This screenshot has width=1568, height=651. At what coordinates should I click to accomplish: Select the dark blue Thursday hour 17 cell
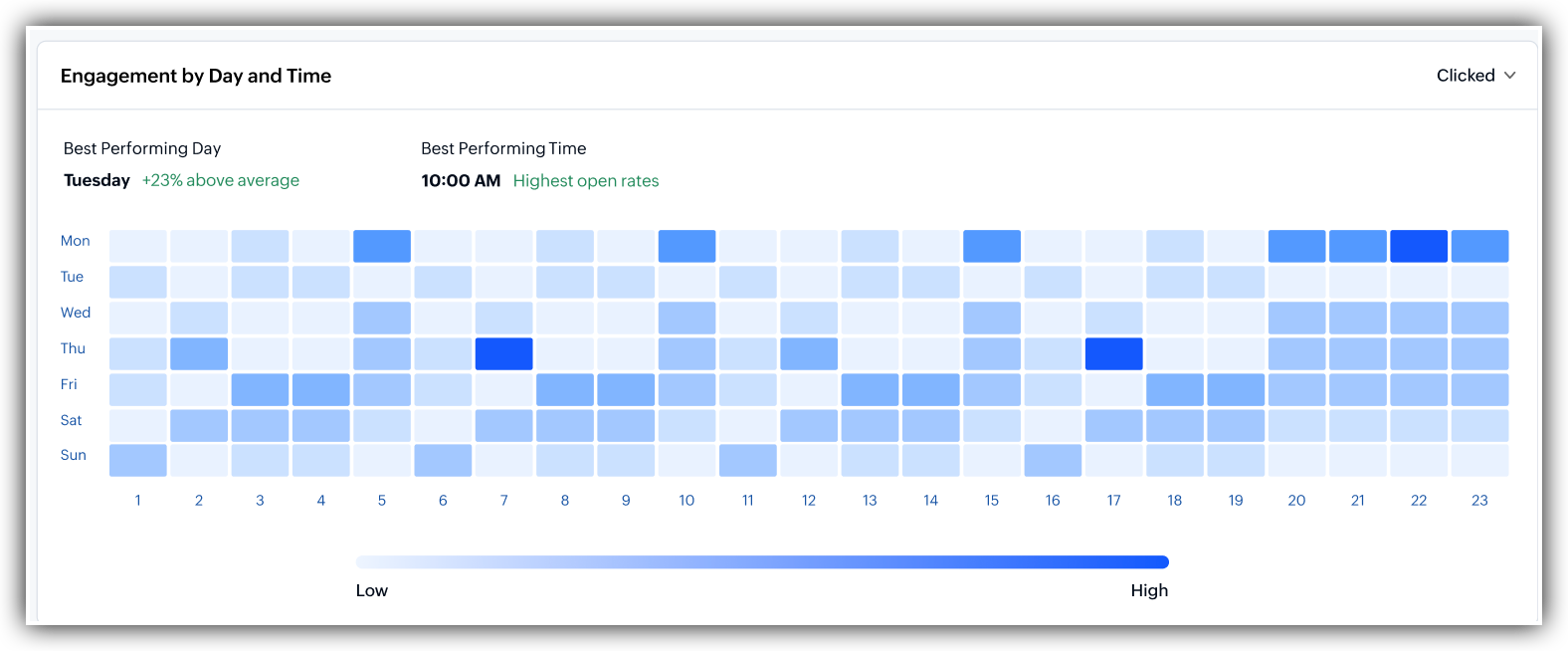[1113, 353]
